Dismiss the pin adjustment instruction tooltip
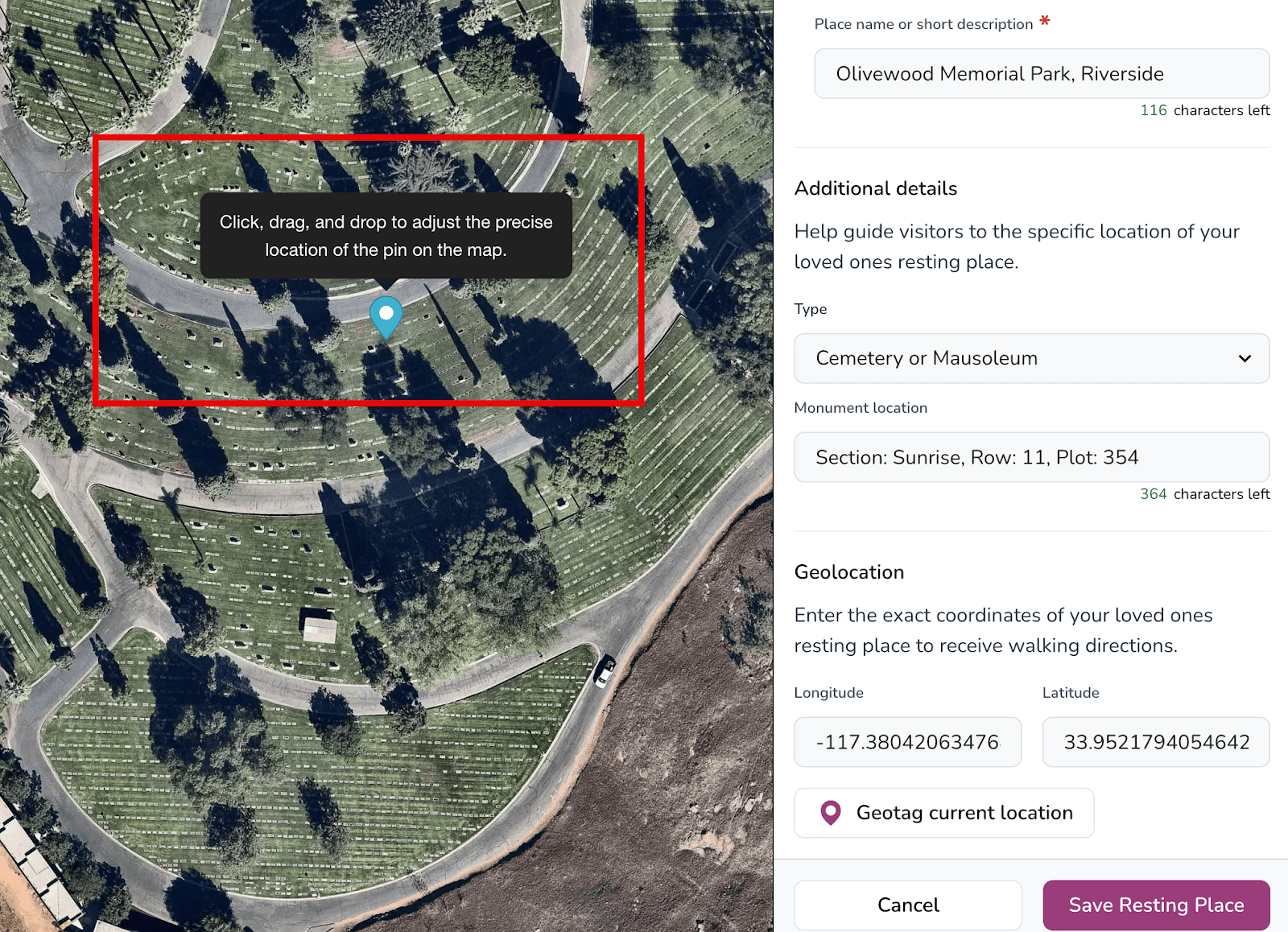 [386, 235]
